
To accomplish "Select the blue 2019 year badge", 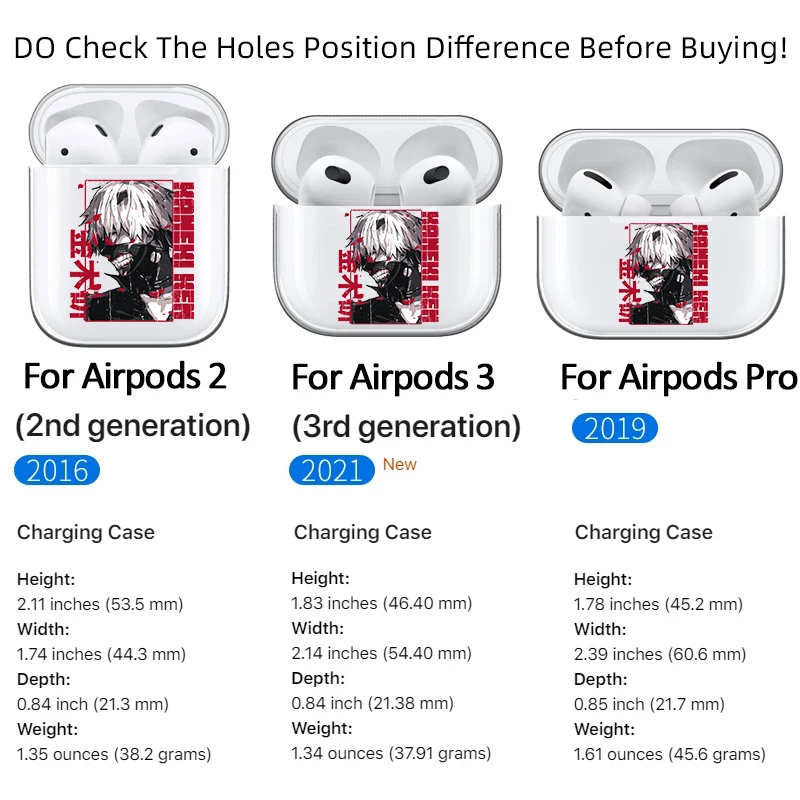I will (x=615, y=428).
